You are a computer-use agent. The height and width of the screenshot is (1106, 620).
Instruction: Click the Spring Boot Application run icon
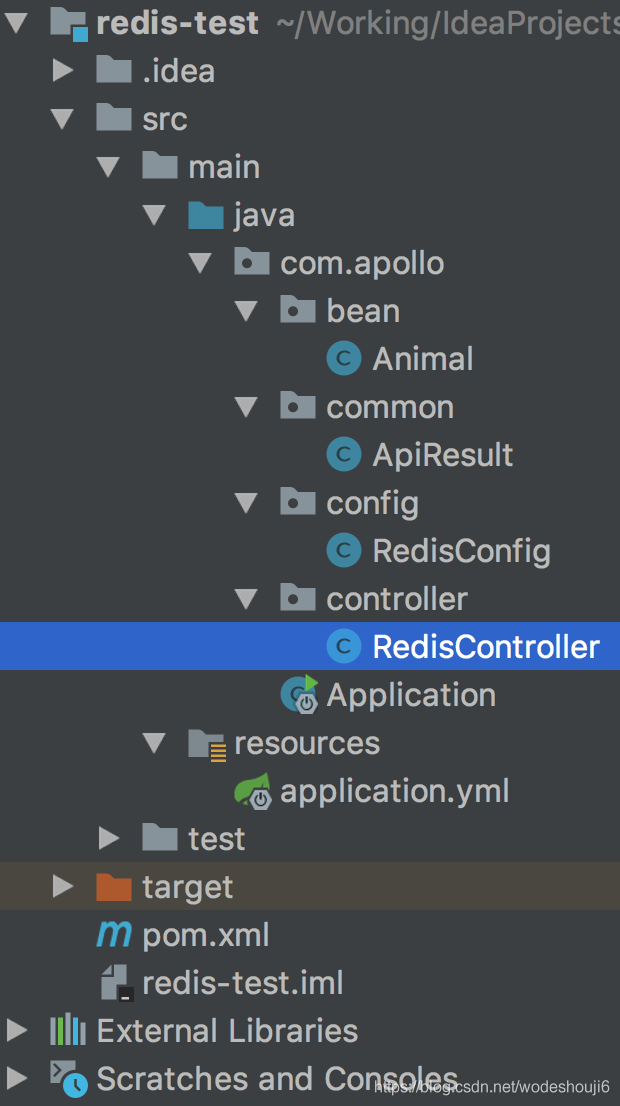click(299, 695)
